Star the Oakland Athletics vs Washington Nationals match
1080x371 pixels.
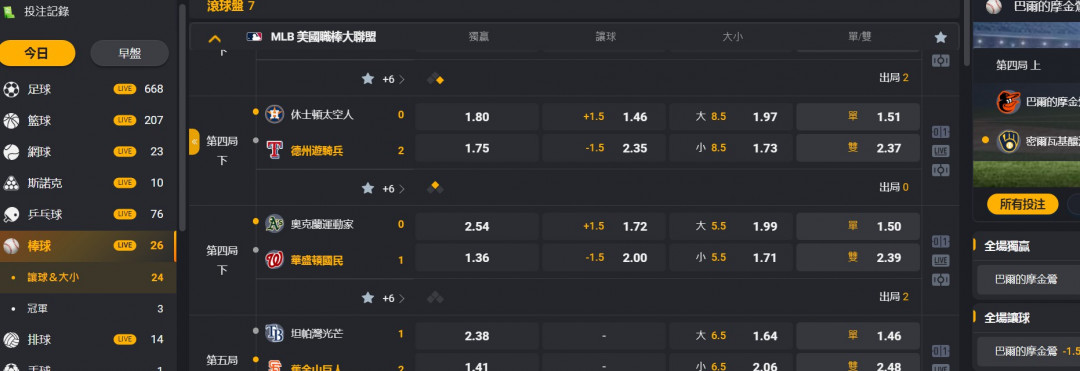[x=368, y=297]
